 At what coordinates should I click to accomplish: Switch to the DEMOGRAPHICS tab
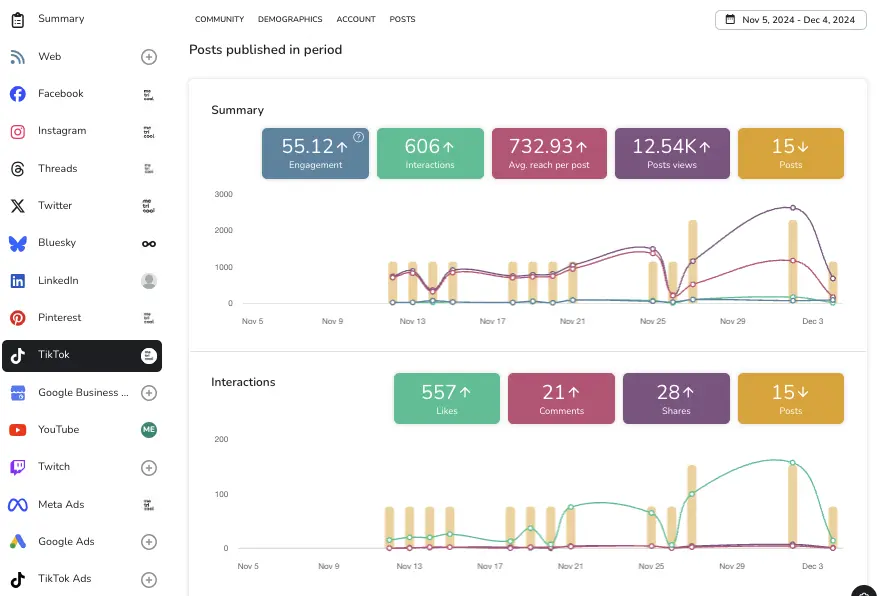pos(290,19)
